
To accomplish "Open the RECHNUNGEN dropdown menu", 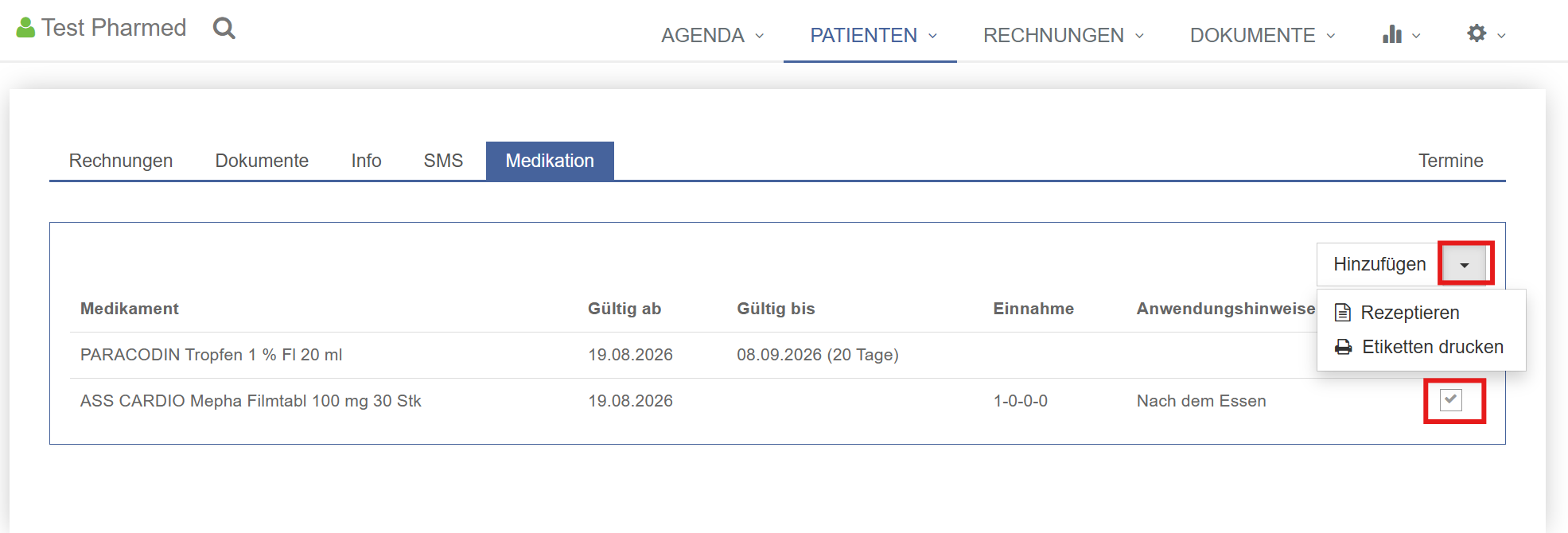I will pyautogui.click(x=1064, y=35).
